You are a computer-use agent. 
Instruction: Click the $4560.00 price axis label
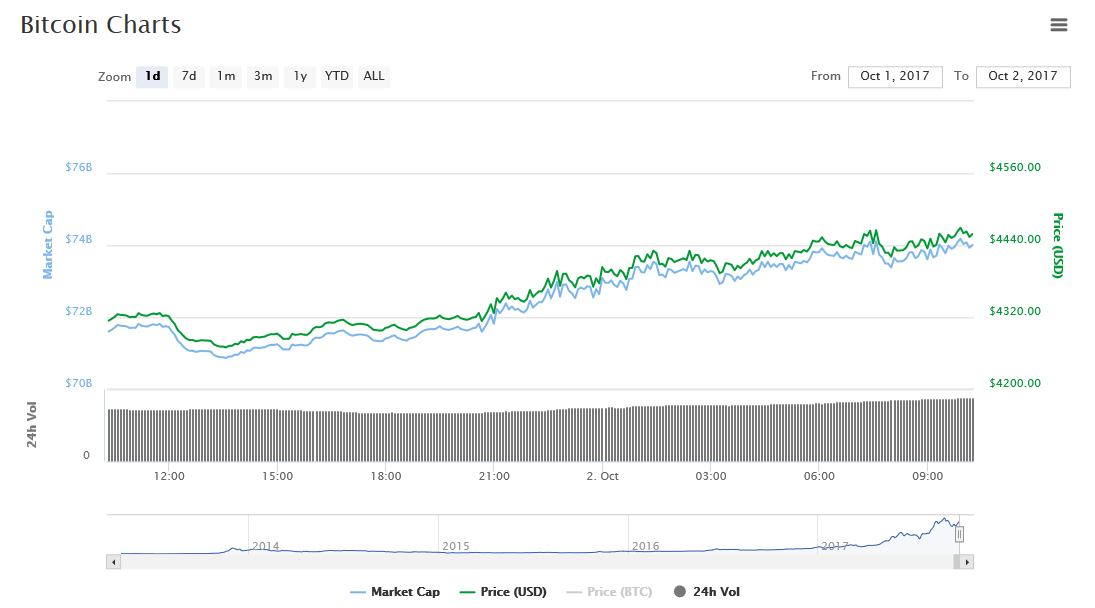pos(1015,168)
